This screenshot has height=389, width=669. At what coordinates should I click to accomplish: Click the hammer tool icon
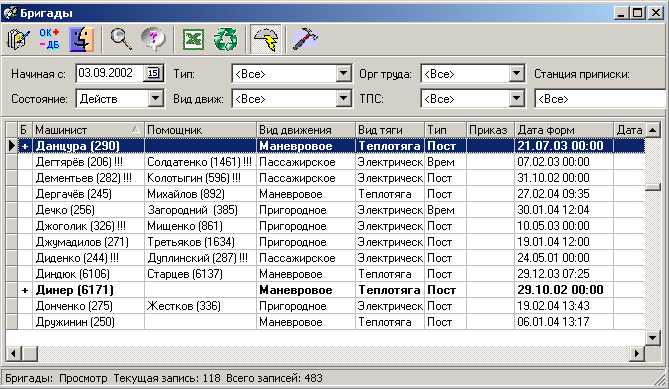(x=305, y=39)
